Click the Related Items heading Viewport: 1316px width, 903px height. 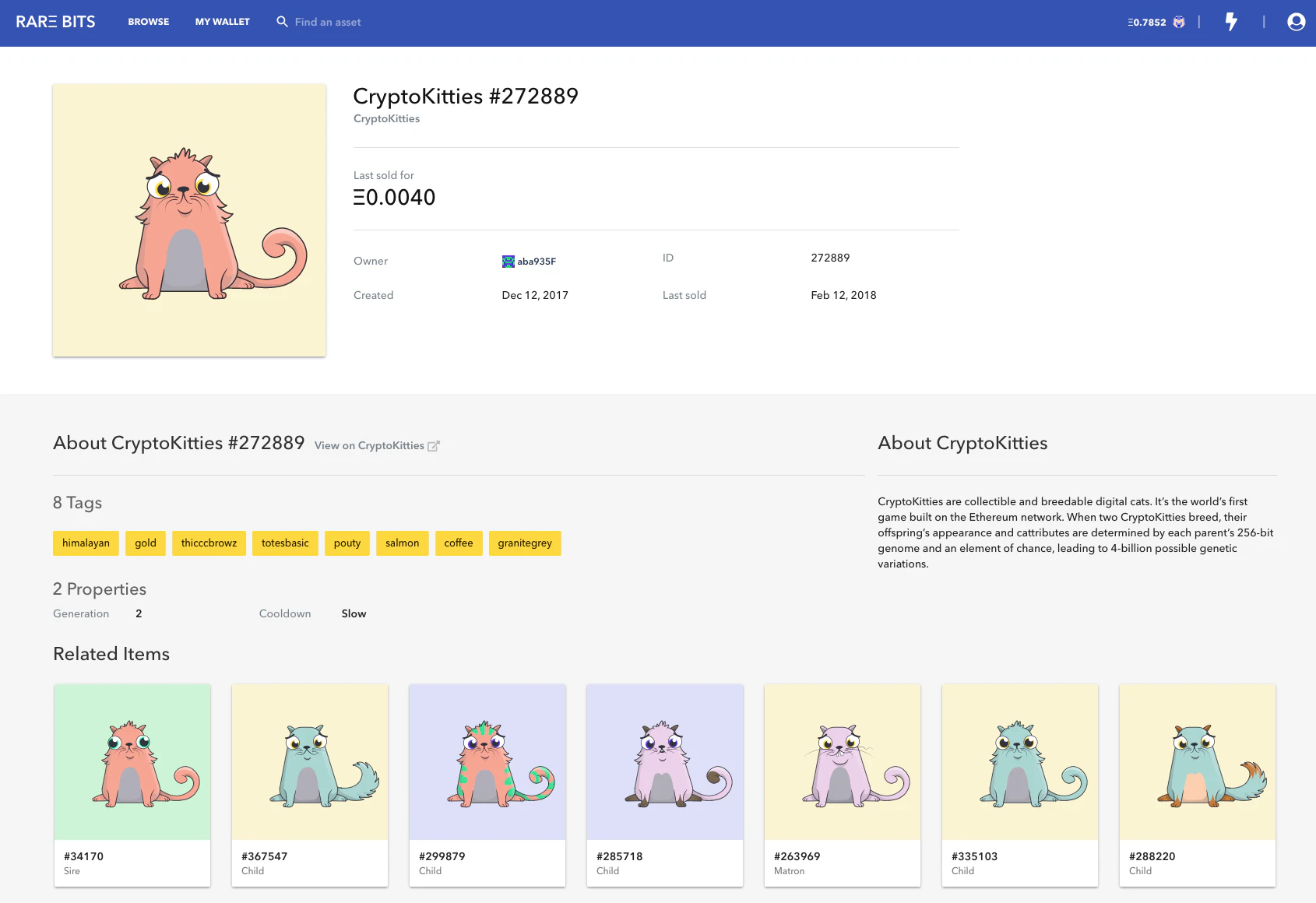(x=111, y=654)
